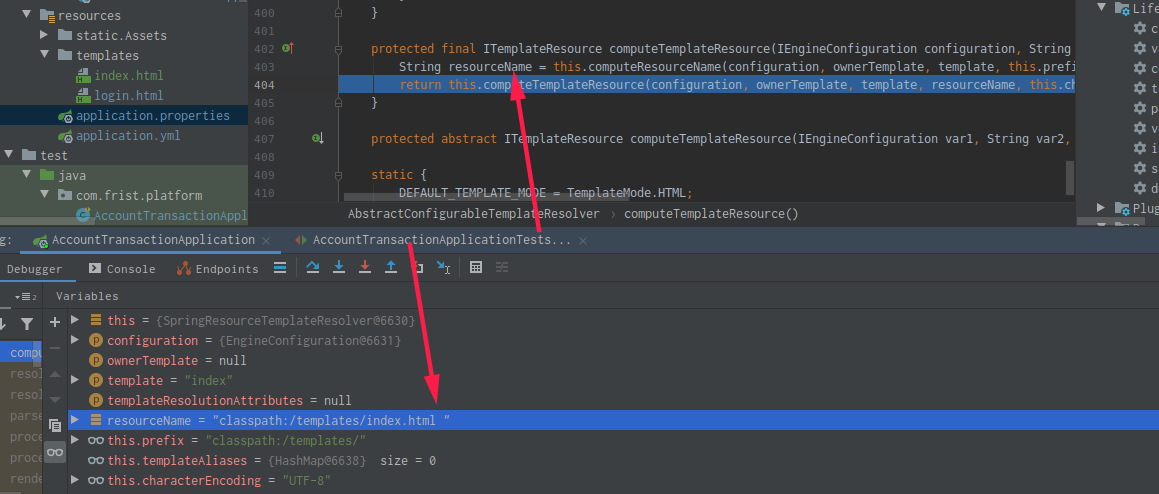Click the Step Out debugger icon
This screenshot has width=1159, height=494.
[391, 268]
